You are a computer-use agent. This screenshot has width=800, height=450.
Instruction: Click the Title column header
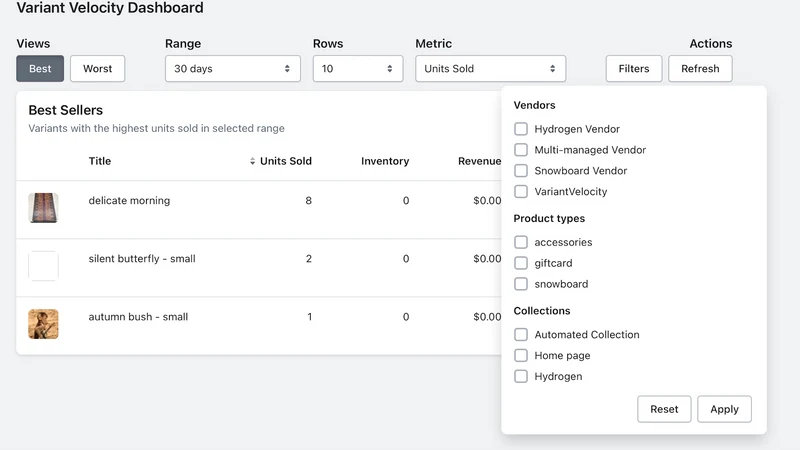pos(99,161)
